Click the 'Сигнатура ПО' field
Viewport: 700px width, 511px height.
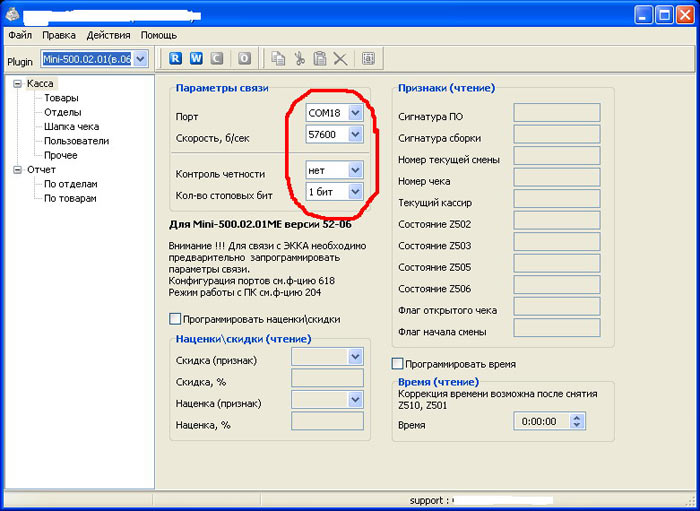[556, 112]
